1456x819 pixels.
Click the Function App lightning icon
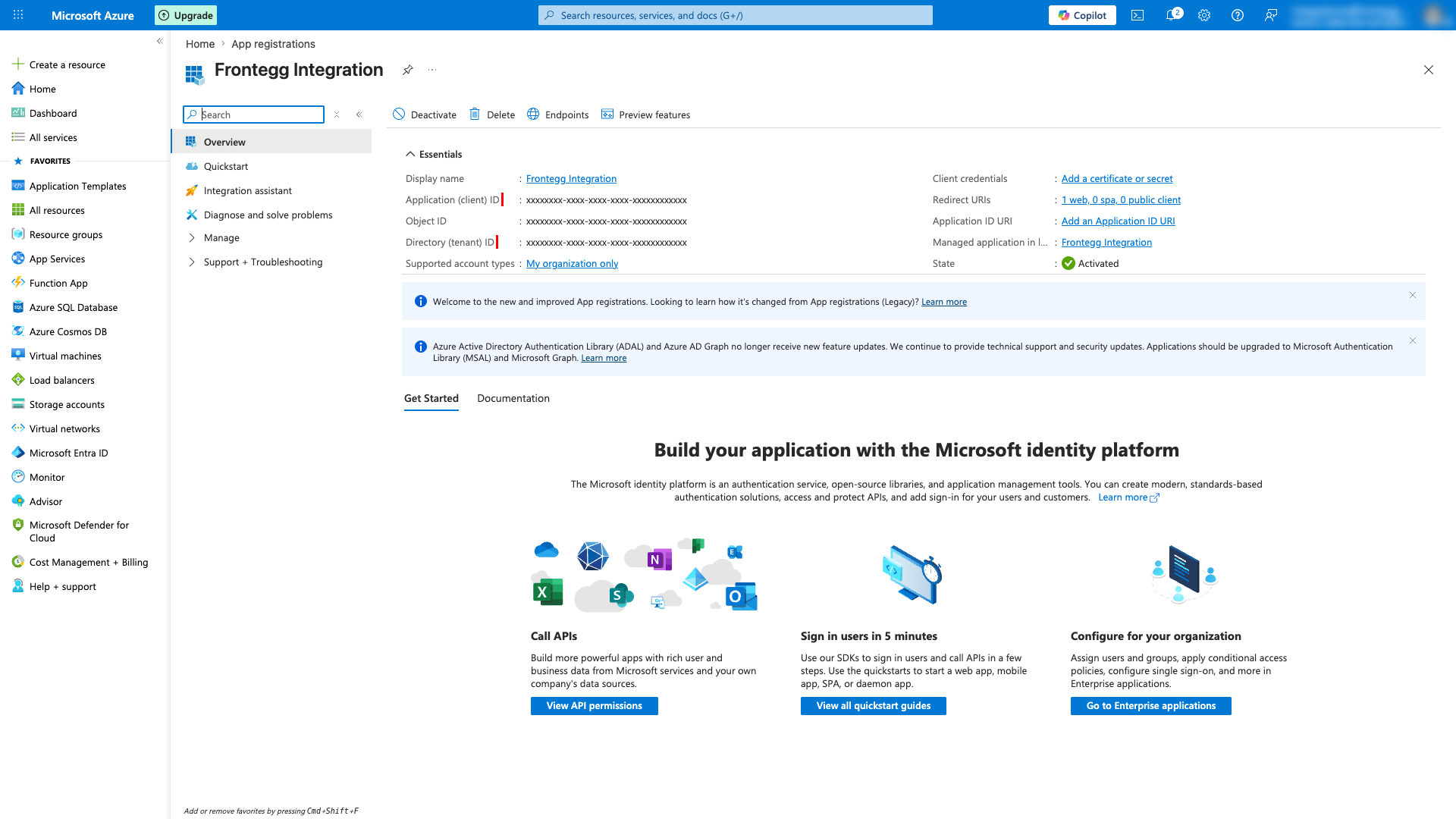(18, 283)
